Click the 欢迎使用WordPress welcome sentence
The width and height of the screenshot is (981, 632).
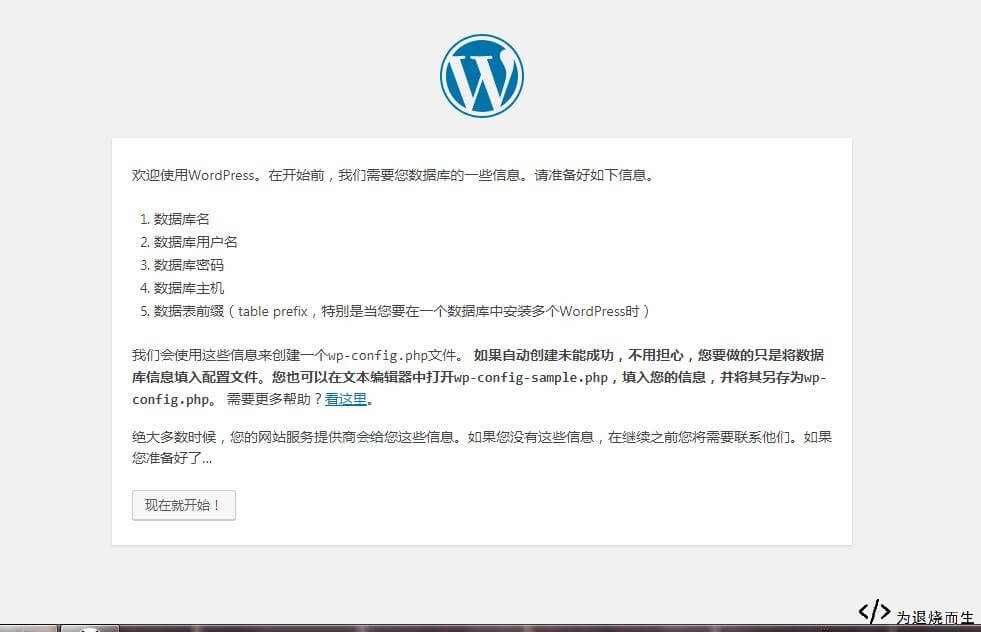(x=394, y=175)
